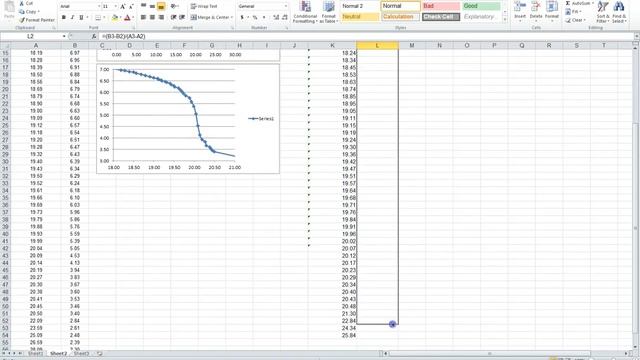
Task: Apply the Good cell style
Action: tap(482, 6)
